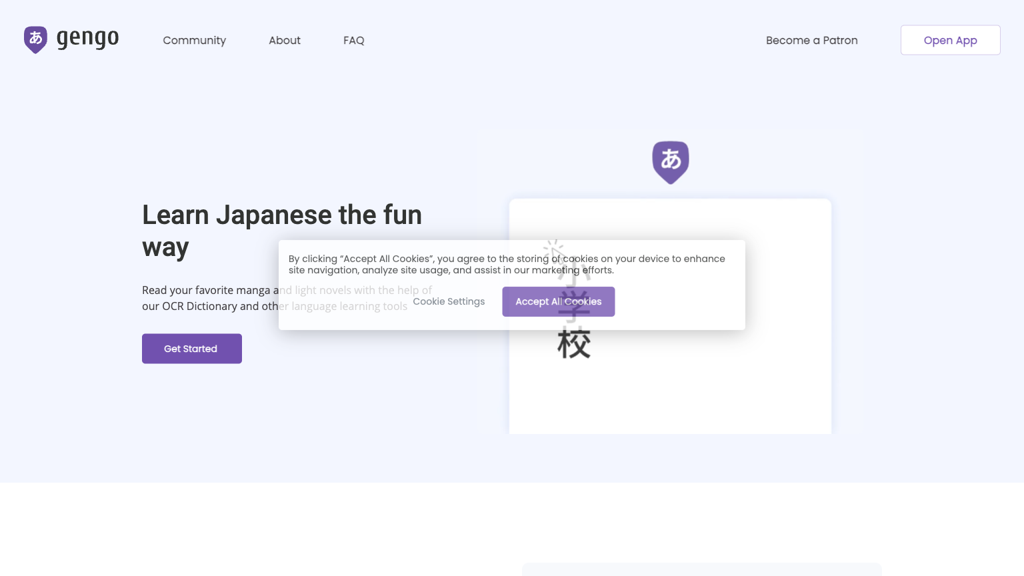Go to the About page

284,40
